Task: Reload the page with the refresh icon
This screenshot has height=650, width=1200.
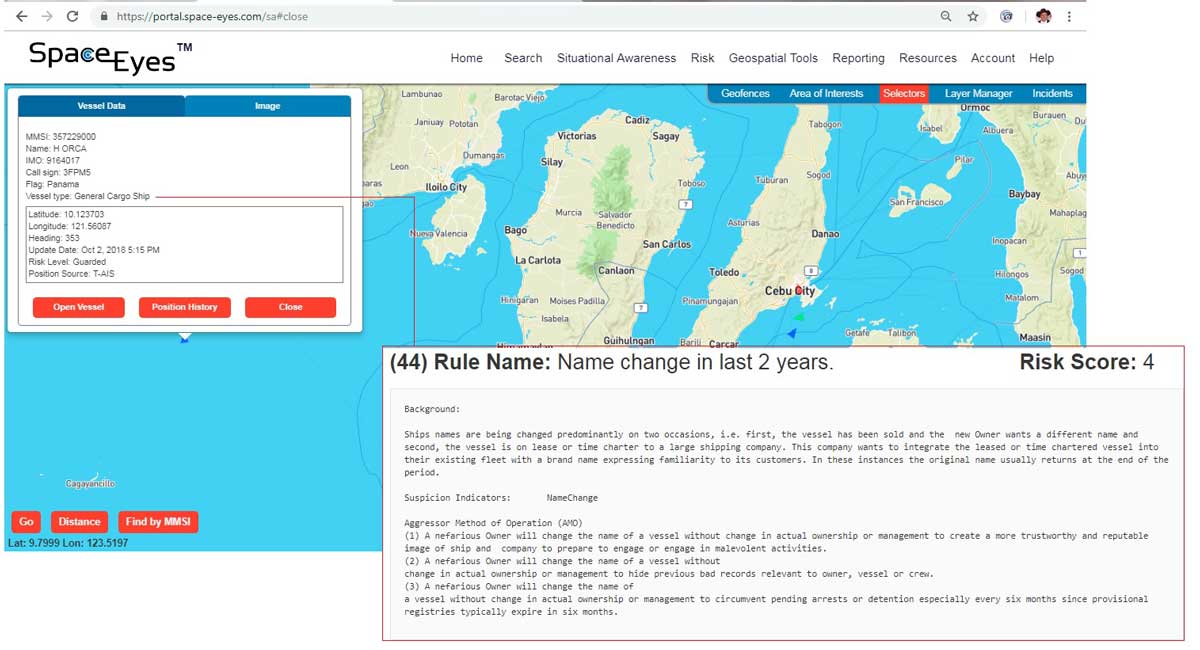Action: pyautogui.click(x=72, y=17)
